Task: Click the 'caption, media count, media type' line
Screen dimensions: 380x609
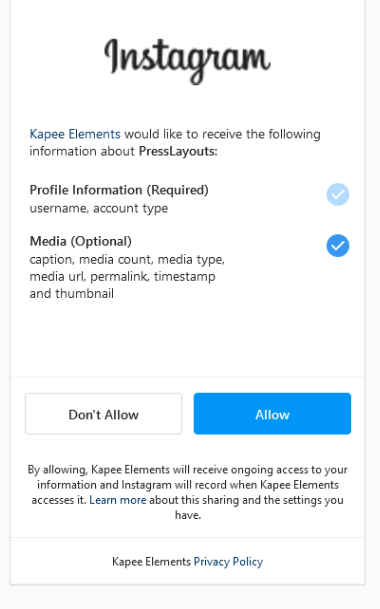Action: 127,259
